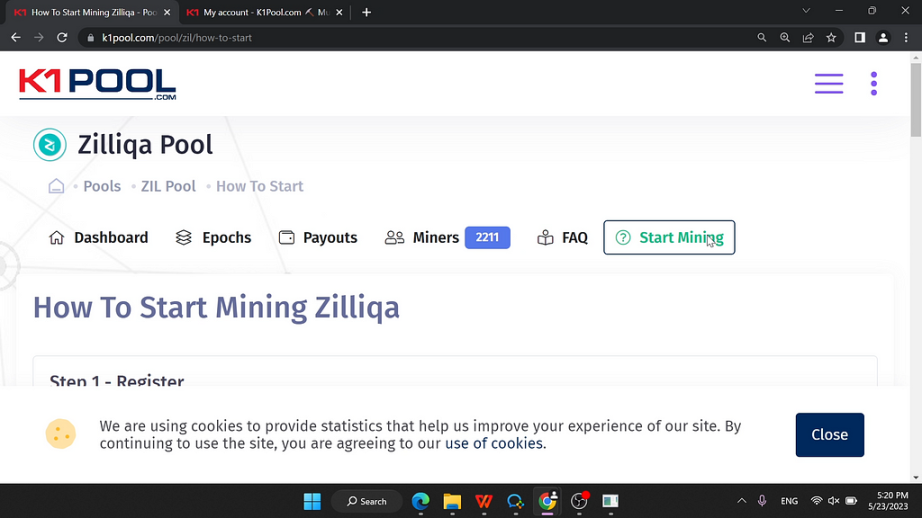Click the How To Start breadcrumb

pos(259,186)
